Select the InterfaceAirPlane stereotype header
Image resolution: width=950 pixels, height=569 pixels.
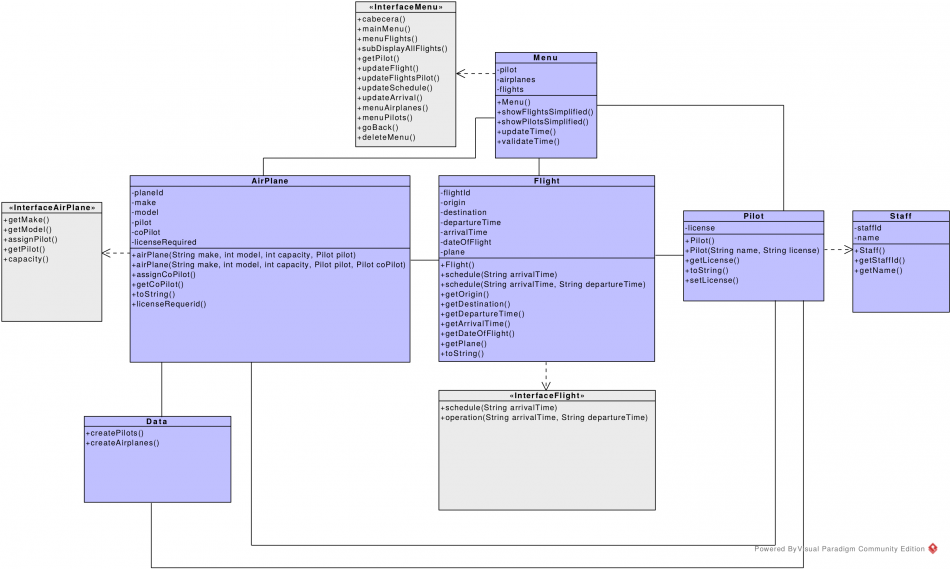coord(52,207)
